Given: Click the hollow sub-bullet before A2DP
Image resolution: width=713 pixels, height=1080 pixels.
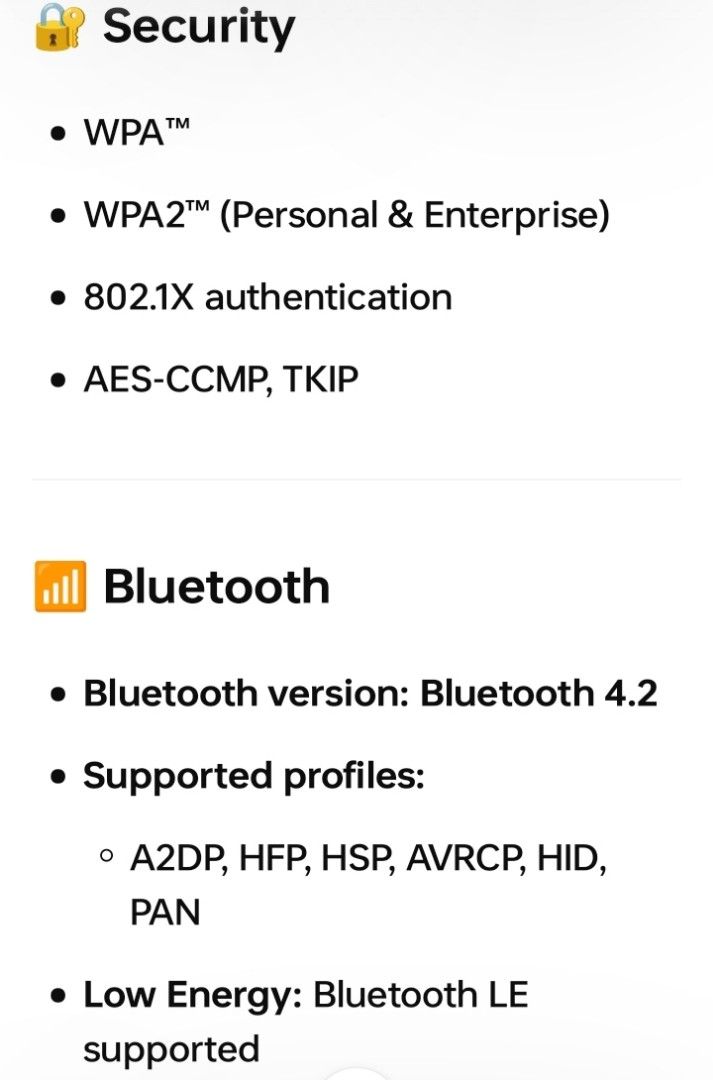Looking at the screenshot, I should (107, 858).
